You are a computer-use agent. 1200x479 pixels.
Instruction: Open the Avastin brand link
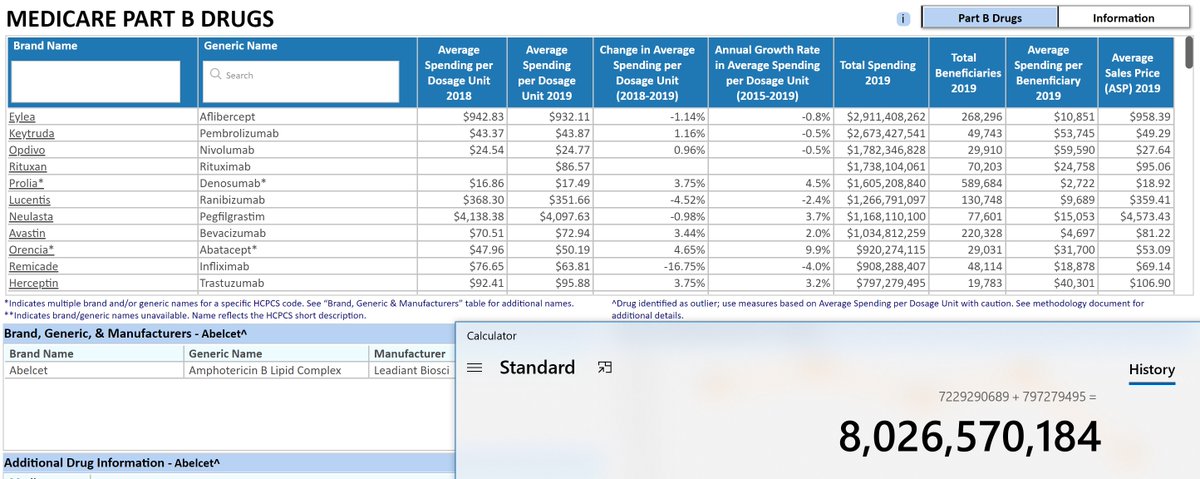coord(27,233)
